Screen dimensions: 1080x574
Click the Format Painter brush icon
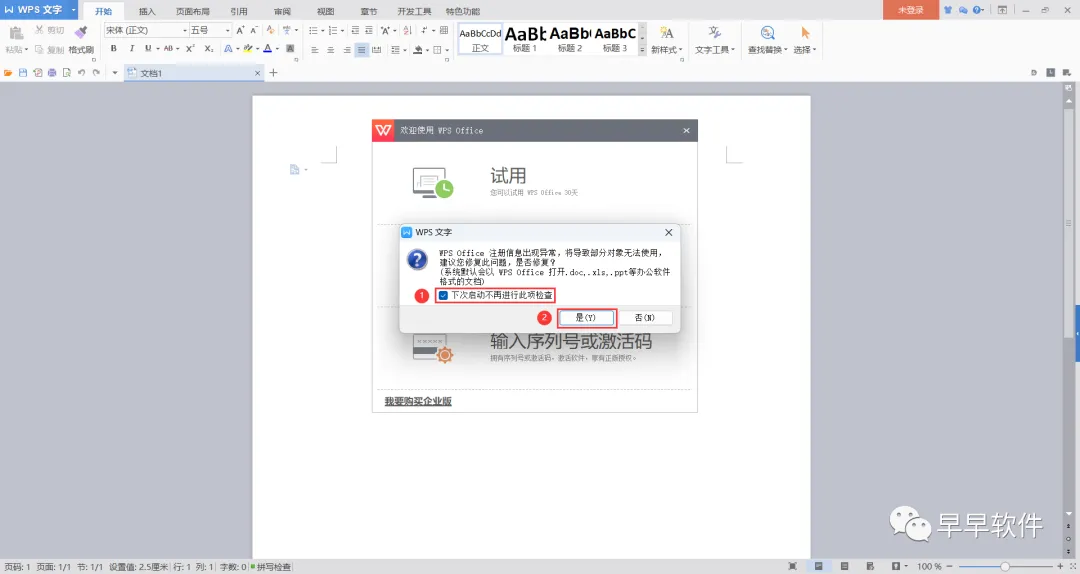point(81,32)
